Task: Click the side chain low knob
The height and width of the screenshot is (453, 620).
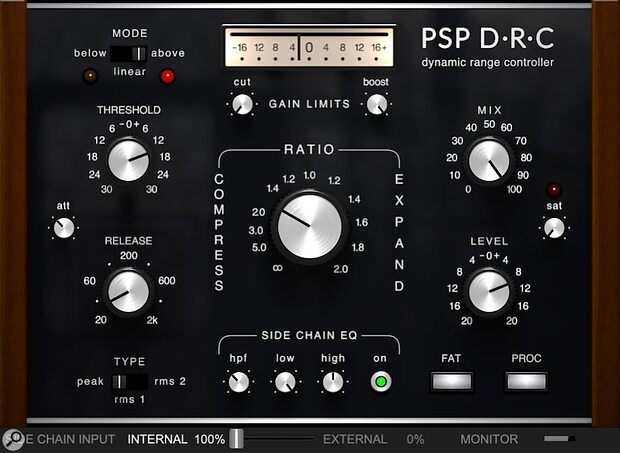Action: coord(285,382)
